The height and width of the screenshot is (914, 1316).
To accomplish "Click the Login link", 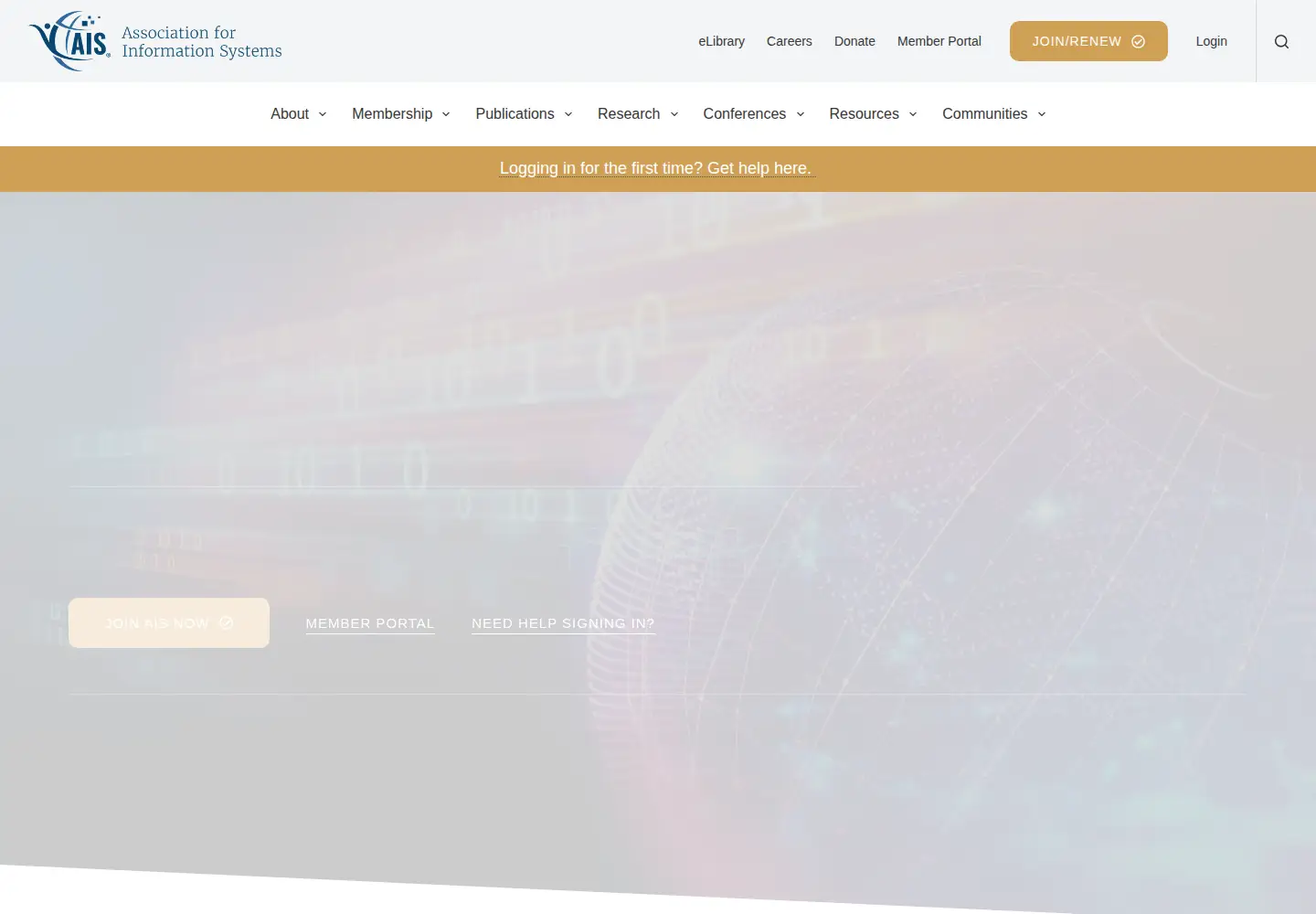I will tap(1211, 41).
